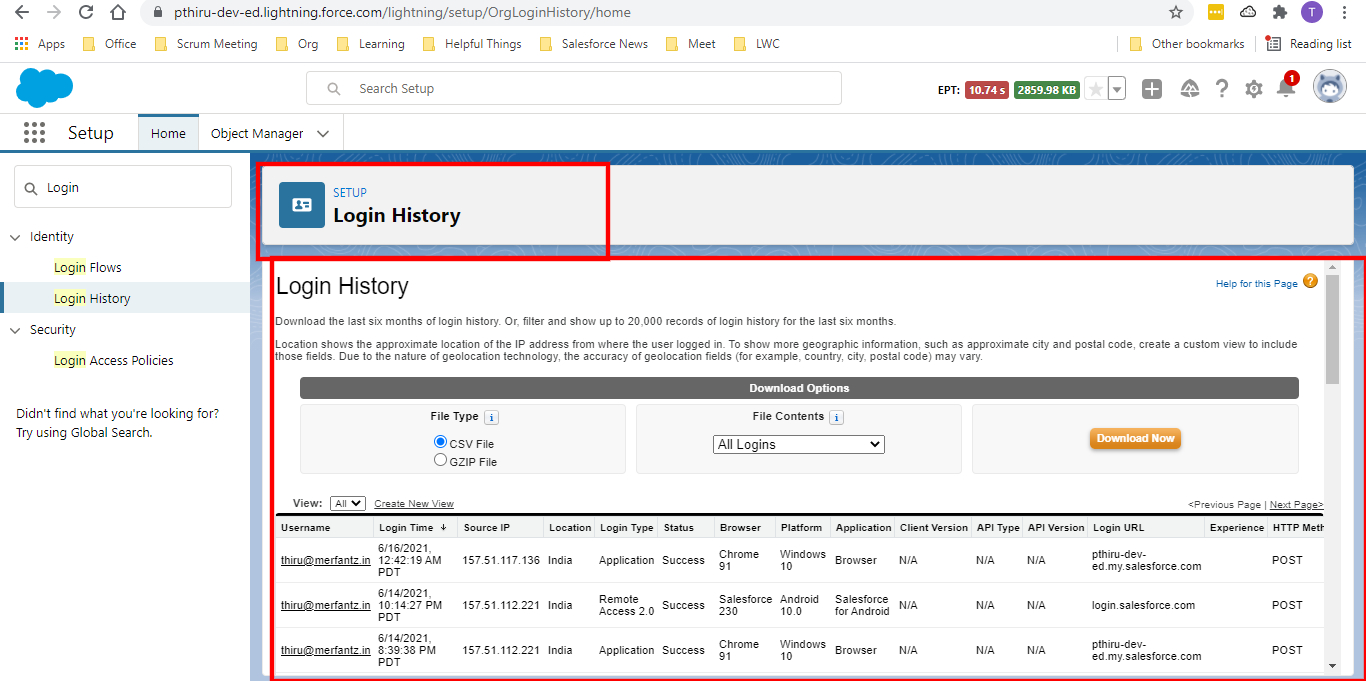Image resolution: width=1366 pixels, height=681 pixels.
Task: Open the All Logins file contents dropdown
Action: click(x=798, y=443)
